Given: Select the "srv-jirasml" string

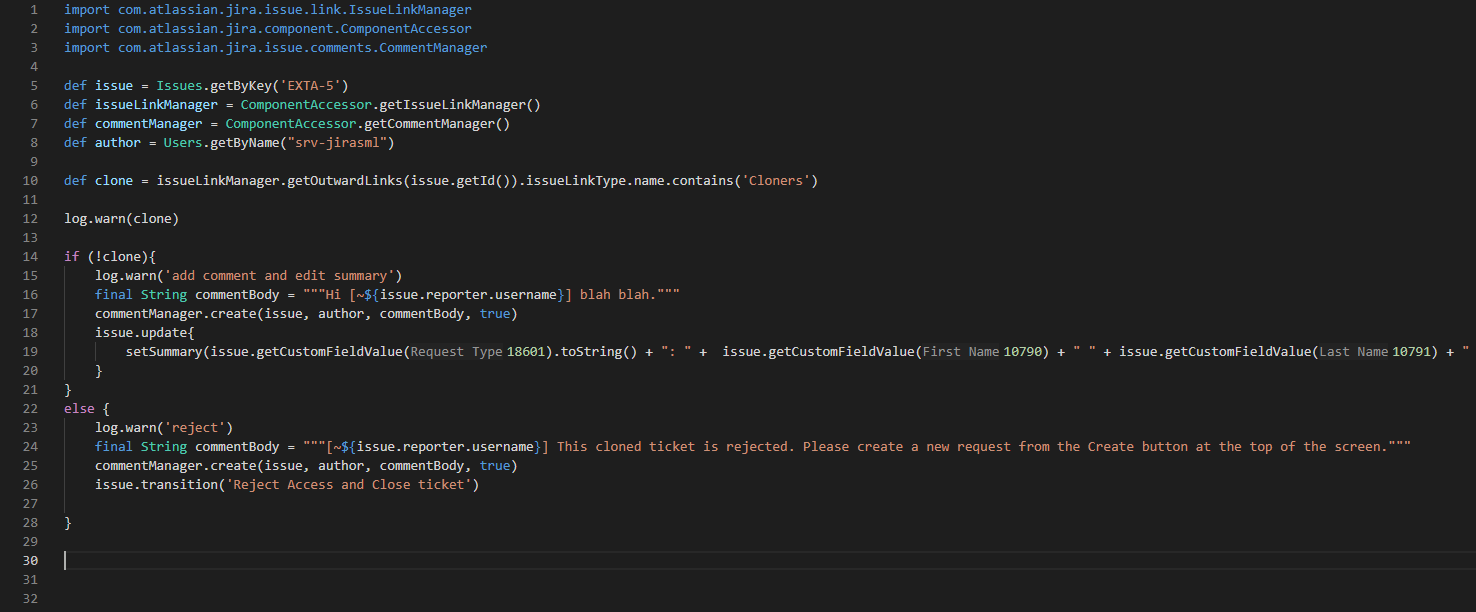Looking at the screenshot, I should (337, 142).
